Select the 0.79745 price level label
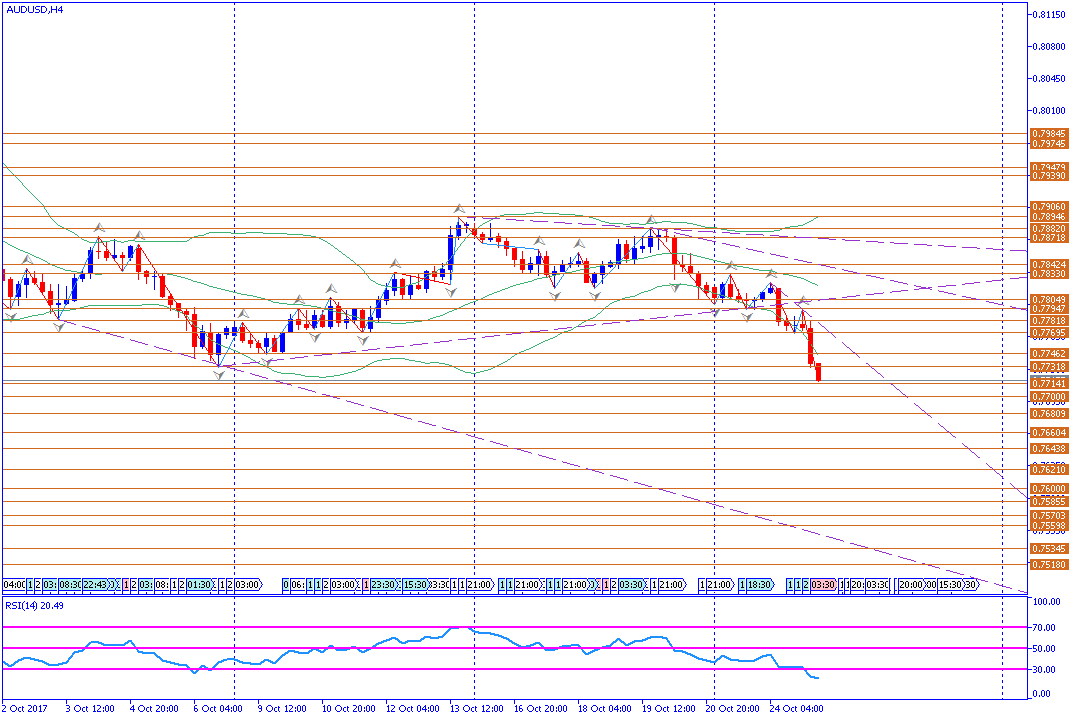The width and height of the screenshot is (1080, 720). coord(1049,144)
